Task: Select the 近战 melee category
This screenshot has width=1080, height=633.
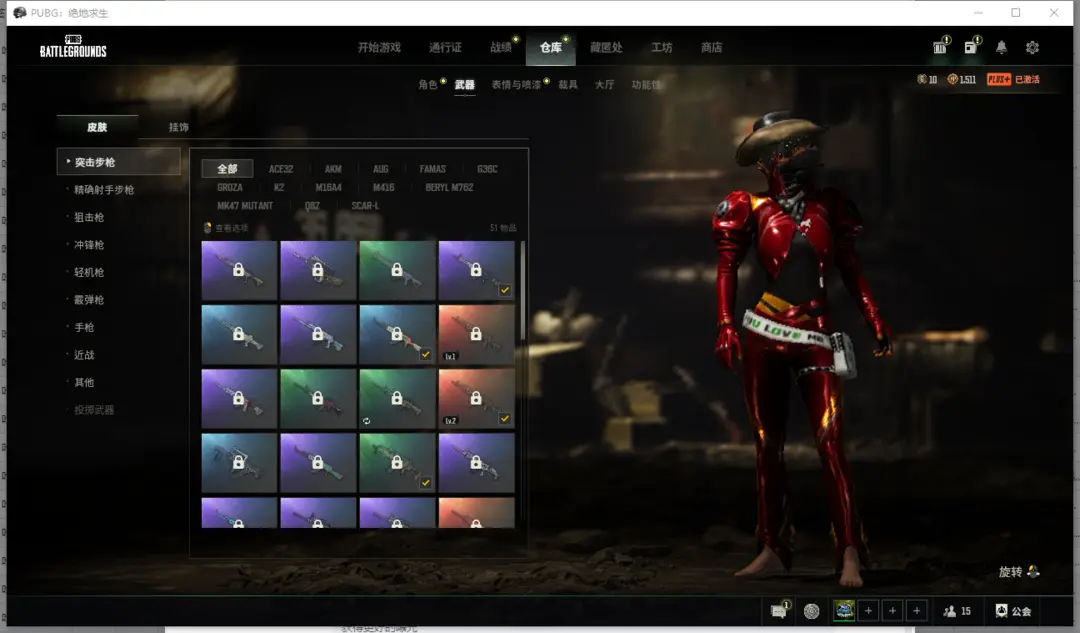Action: coord(84,355)
